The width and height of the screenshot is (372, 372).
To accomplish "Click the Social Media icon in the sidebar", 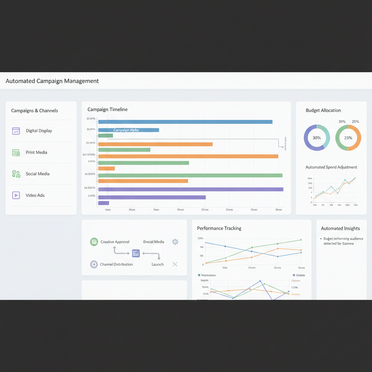I will (16, 174).
